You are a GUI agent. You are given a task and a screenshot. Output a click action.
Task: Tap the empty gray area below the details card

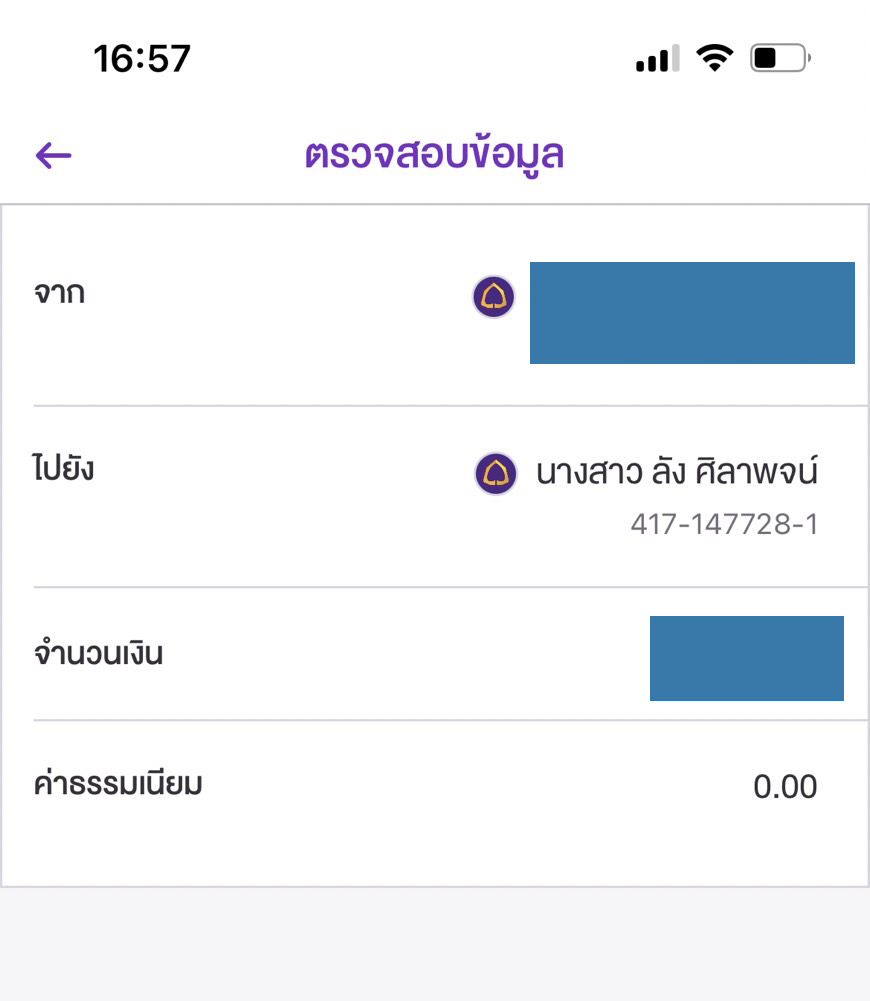point(435,945)
